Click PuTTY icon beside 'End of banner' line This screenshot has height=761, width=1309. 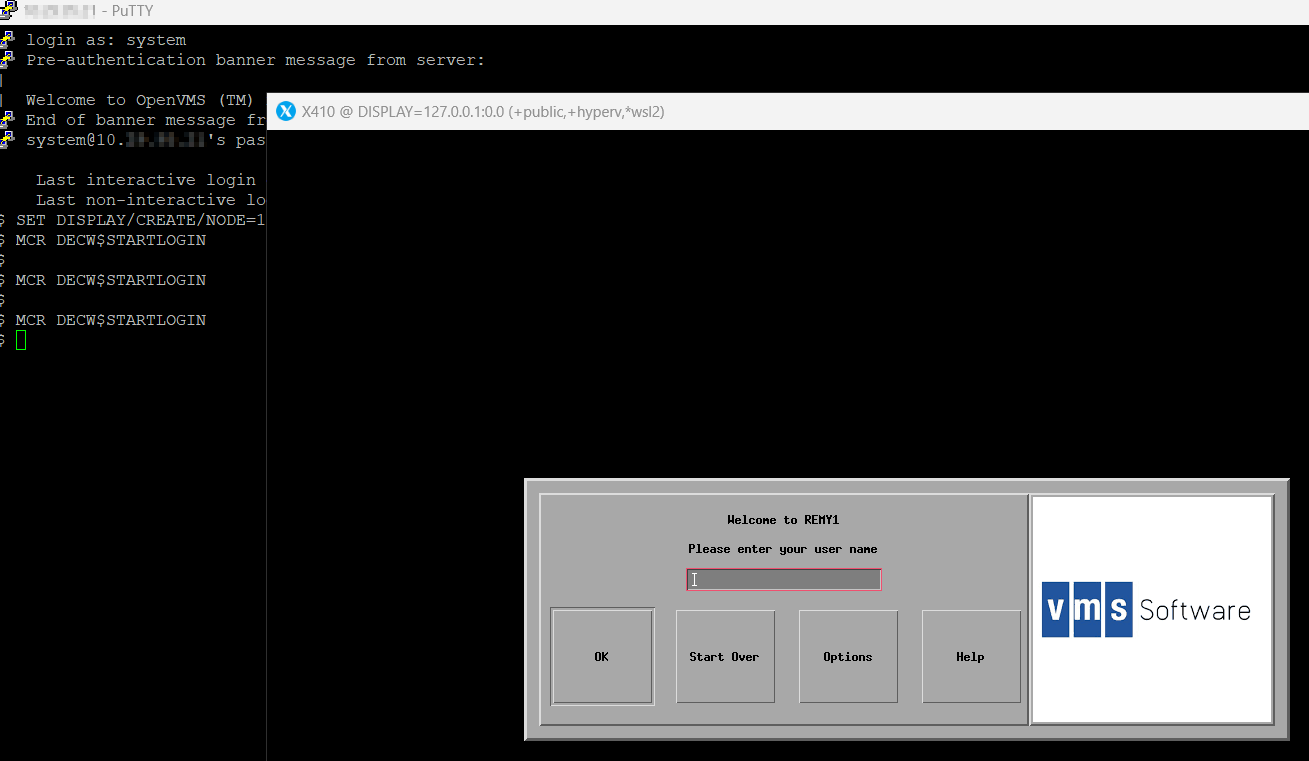click(7, 120)
